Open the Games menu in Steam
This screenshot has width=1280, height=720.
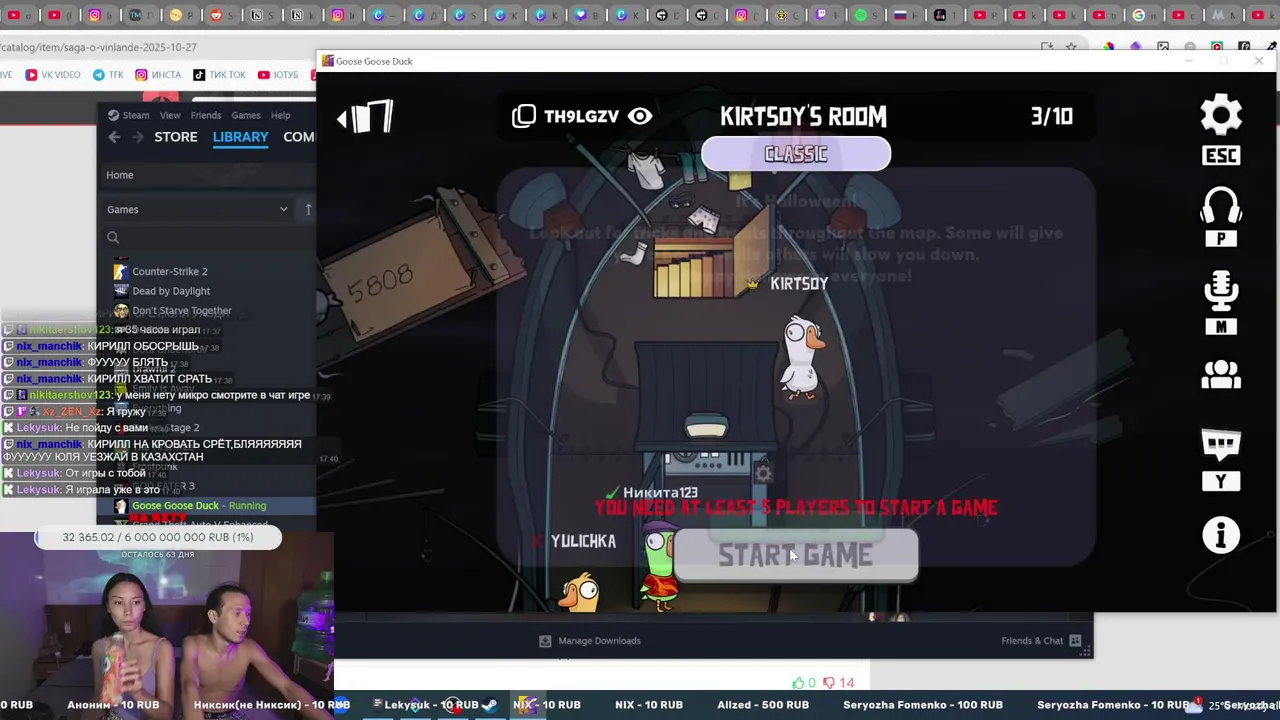click(x=246, y=115)
